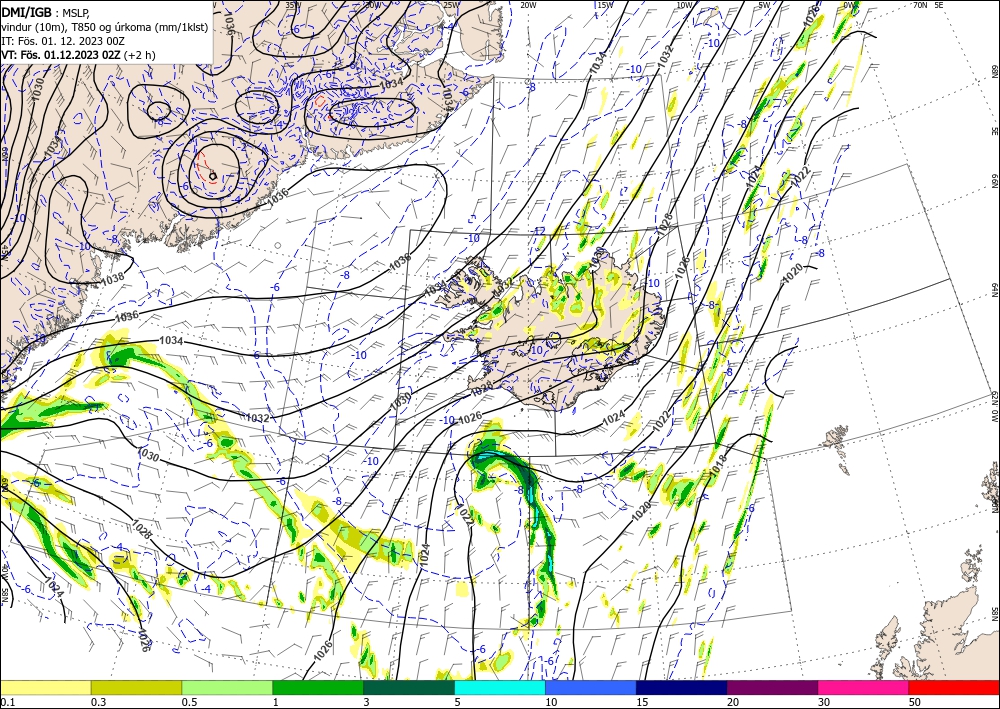Image resolution: width=1000 pixels, height=709 pixels.
Task: Click the "0.3" legend value
Action: [98, 702]
